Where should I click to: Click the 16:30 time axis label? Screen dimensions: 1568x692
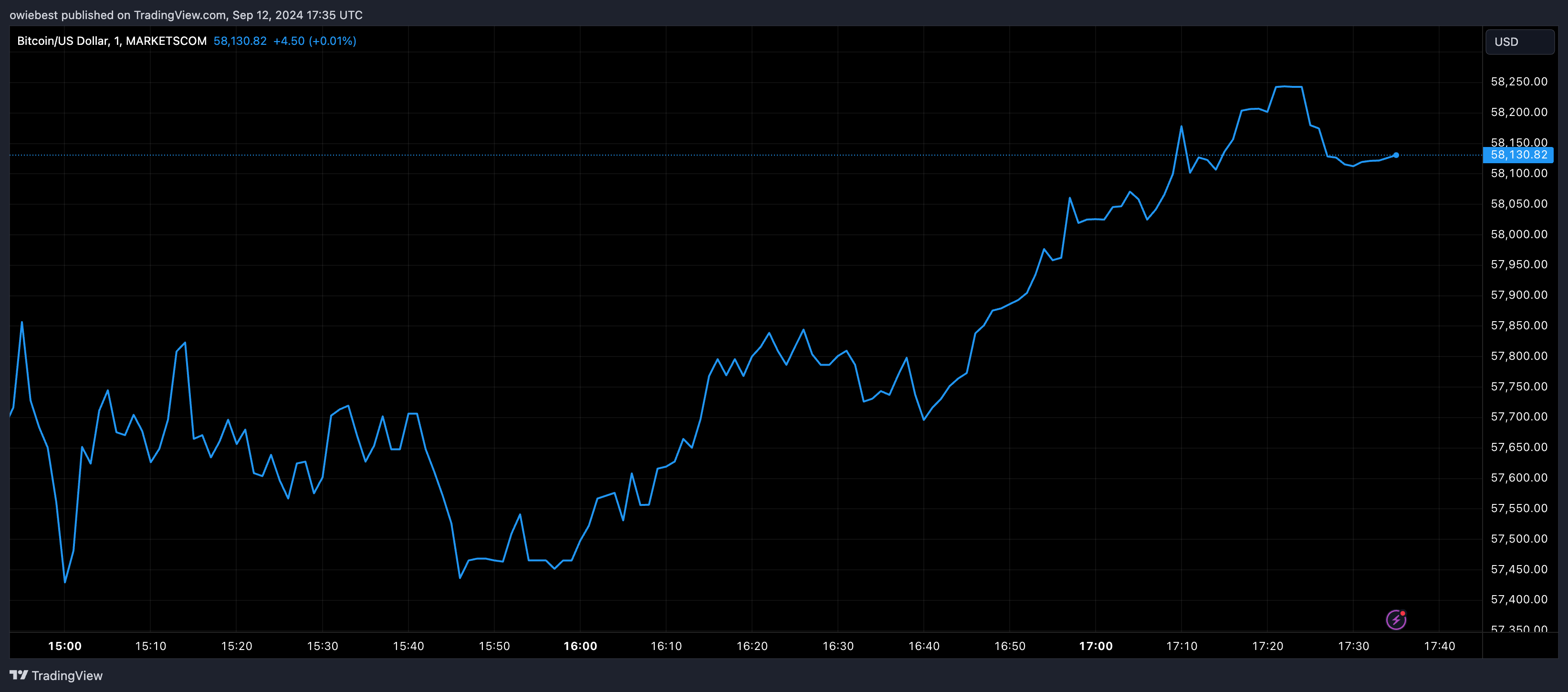point(837,646)
